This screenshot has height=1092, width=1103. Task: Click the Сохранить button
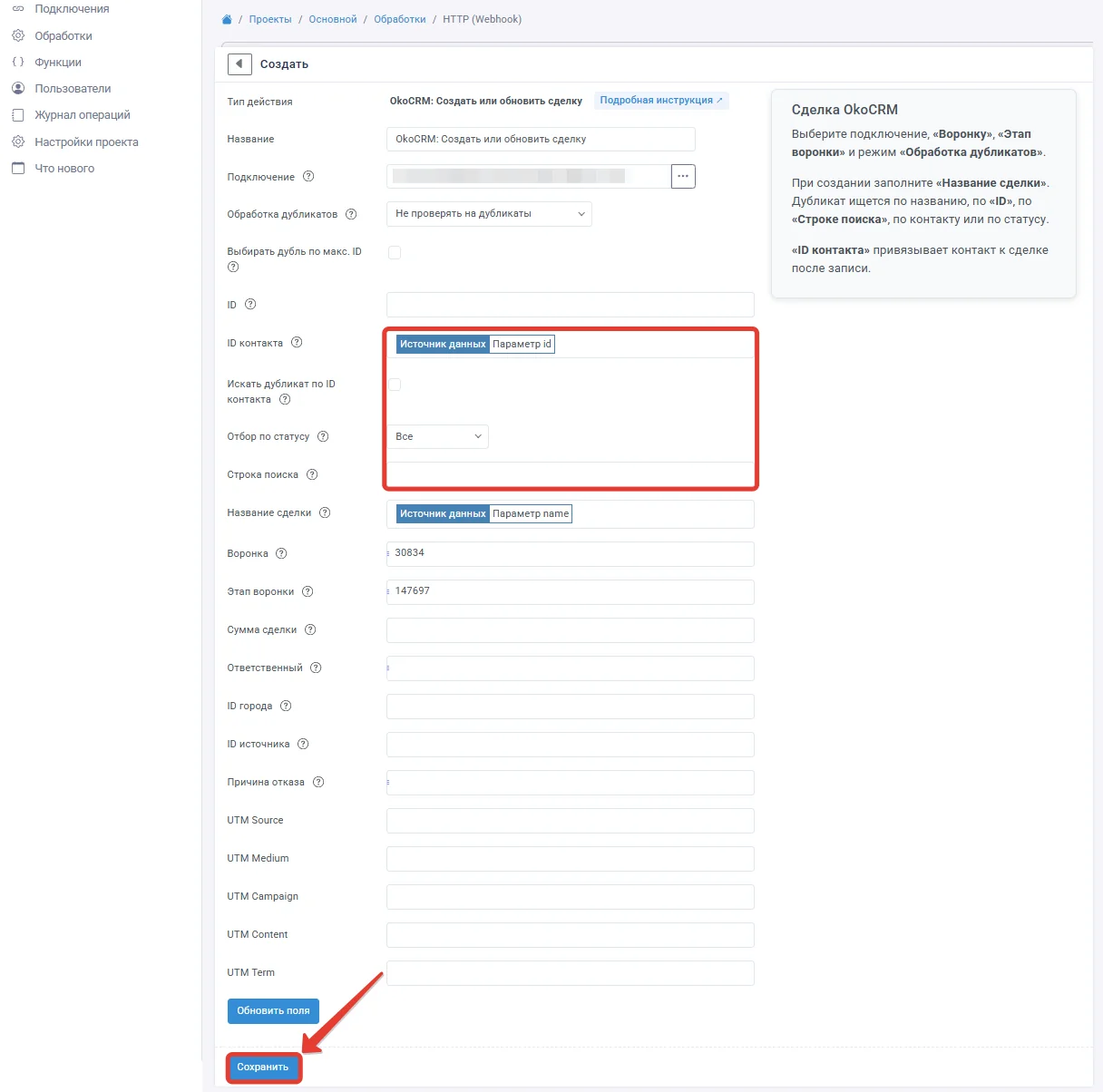263,1068
